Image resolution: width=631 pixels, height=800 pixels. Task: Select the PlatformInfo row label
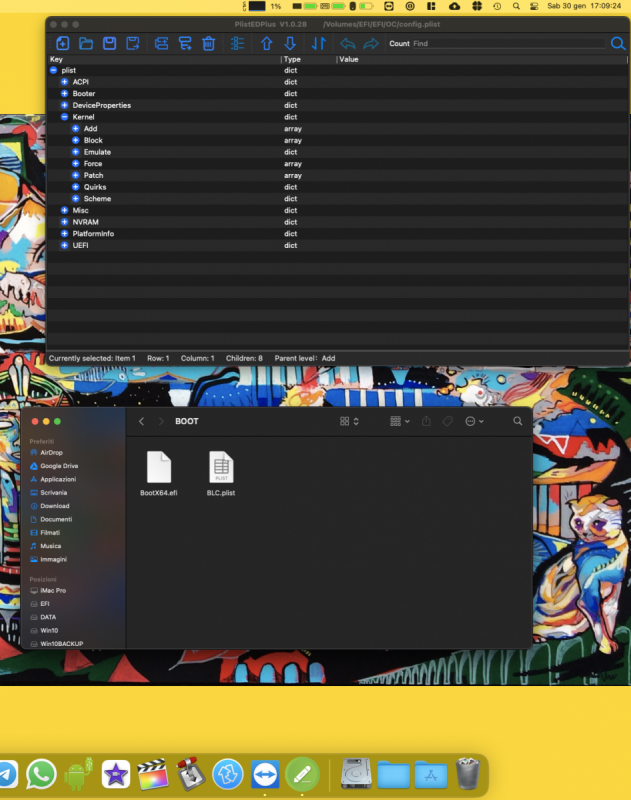click(x=93, y=234)
